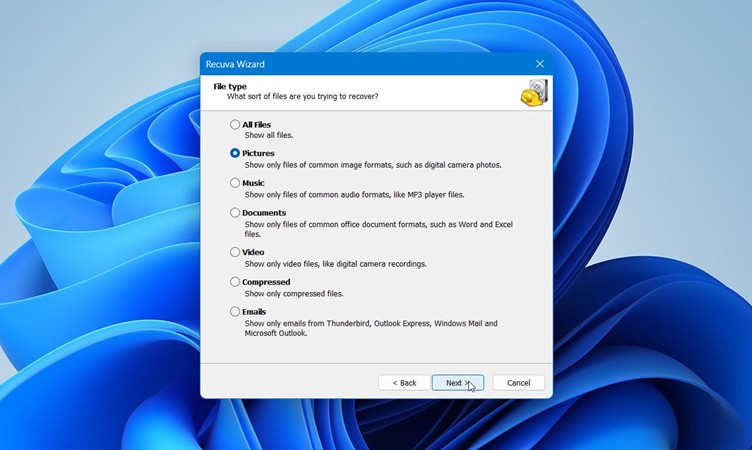Pick the Documents file type option
Image resolution: width=752 pixels, height=450 pixels.
click(235, 213)
